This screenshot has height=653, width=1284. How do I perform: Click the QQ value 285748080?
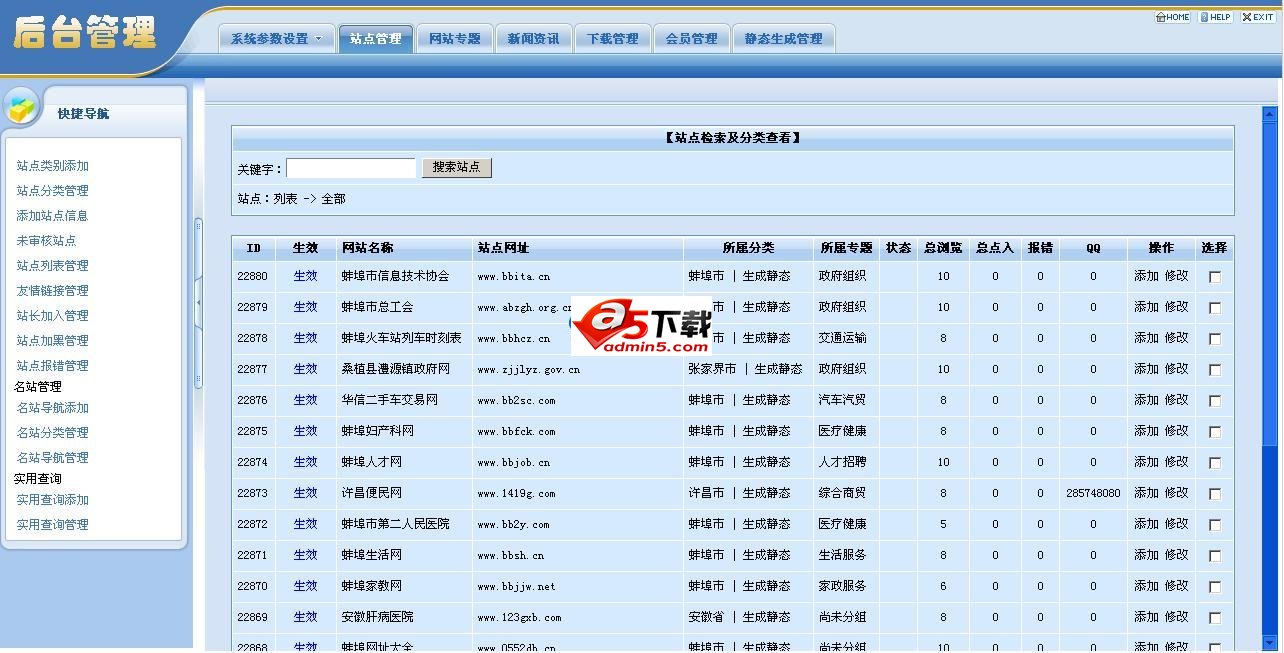1093,494
